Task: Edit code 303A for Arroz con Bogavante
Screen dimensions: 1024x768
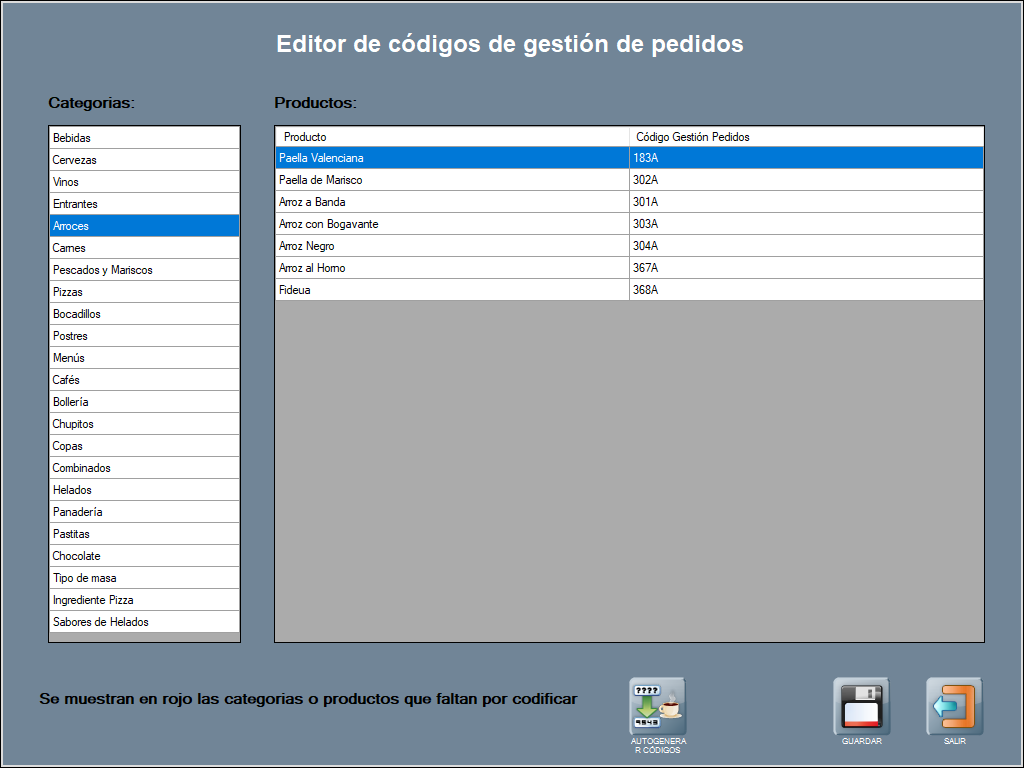Action: tap(806, 224)
